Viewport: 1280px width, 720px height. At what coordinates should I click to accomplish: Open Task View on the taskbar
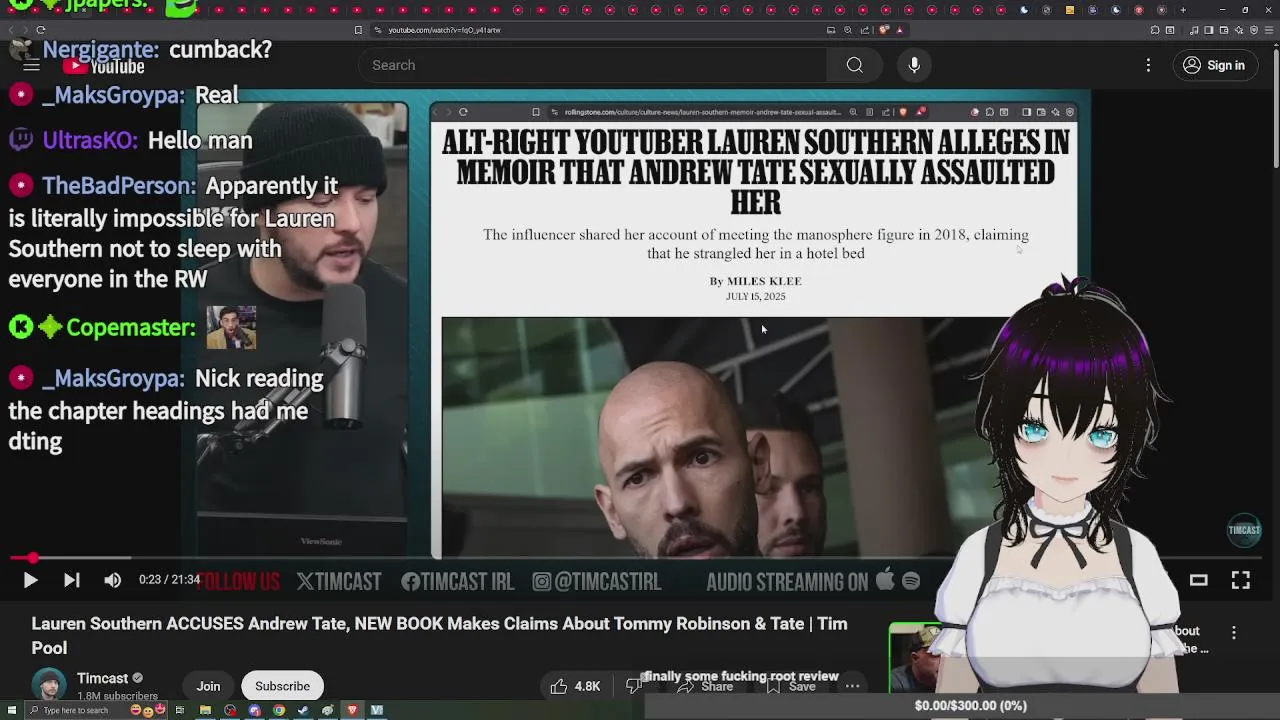pyautogui.click(x=180, y=710)
